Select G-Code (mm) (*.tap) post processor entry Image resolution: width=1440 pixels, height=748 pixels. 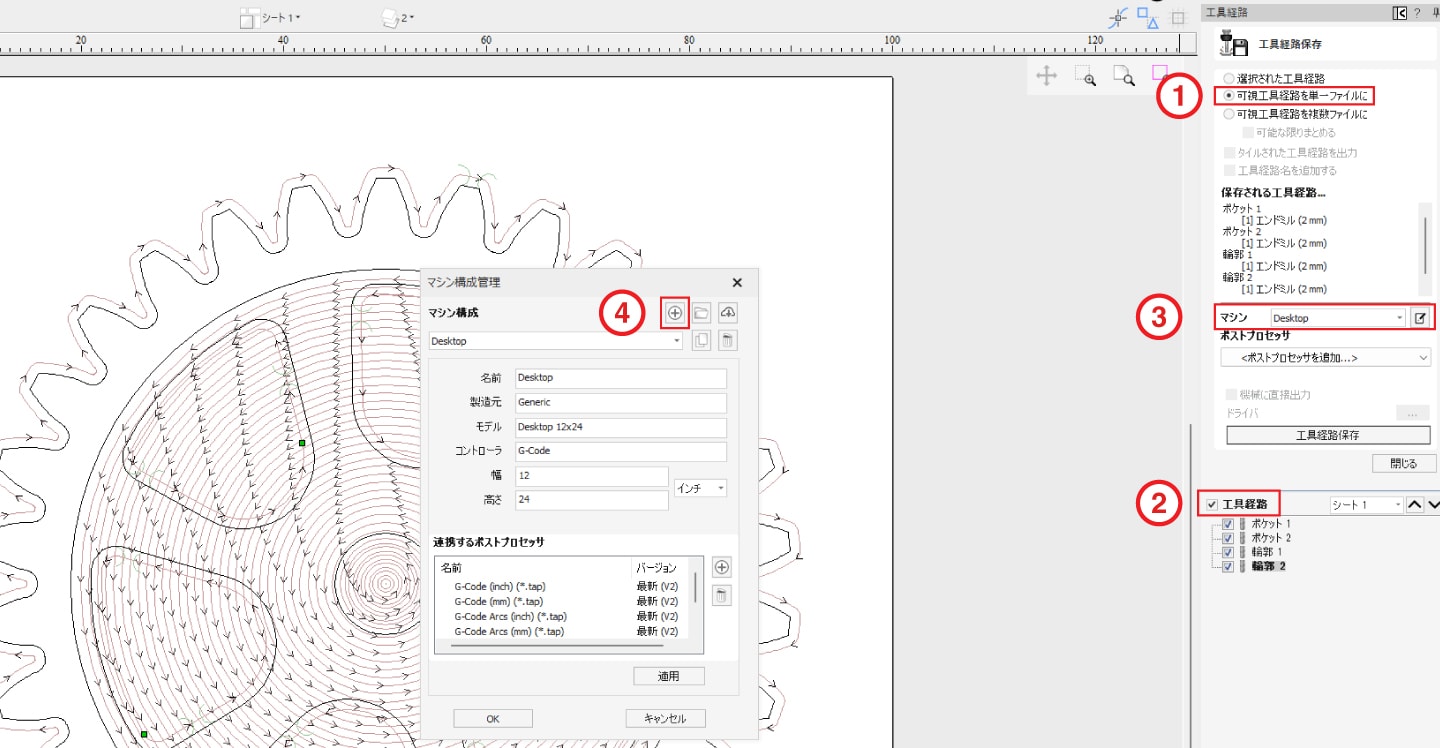pos(498,601)
